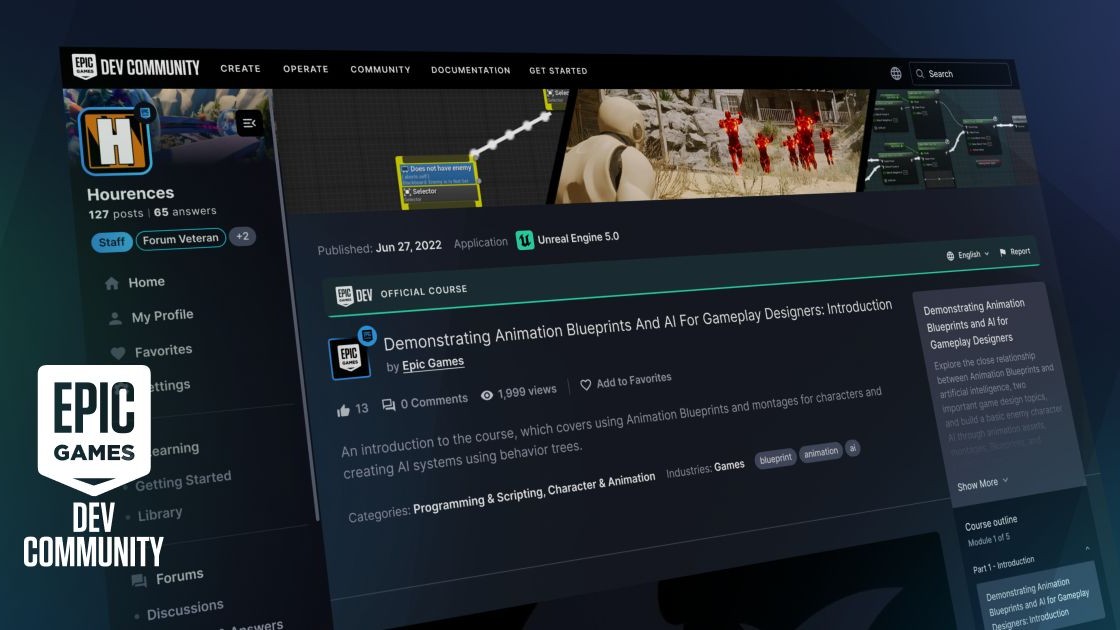The width and height of the screenshot is (1120, 630).
Task: Expand the +2 more badges pill
Action: [x=243, y=236]
